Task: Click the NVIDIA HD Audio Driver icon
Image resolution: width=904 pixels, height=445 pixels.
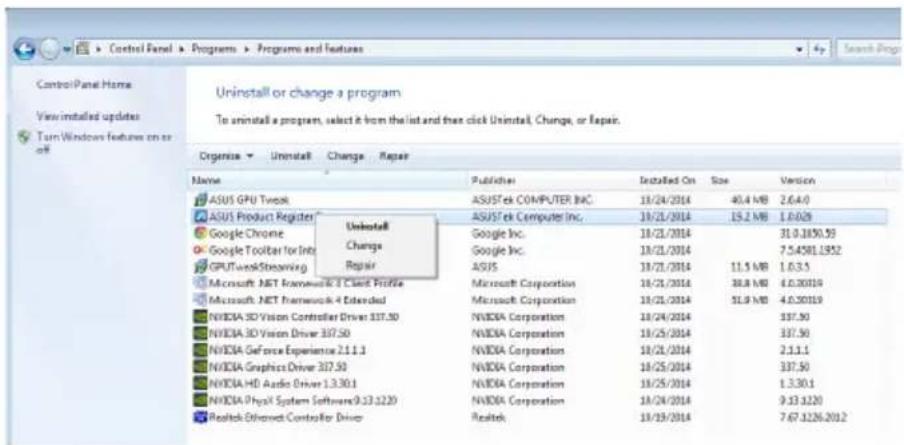Action: [x=200, y=383]
